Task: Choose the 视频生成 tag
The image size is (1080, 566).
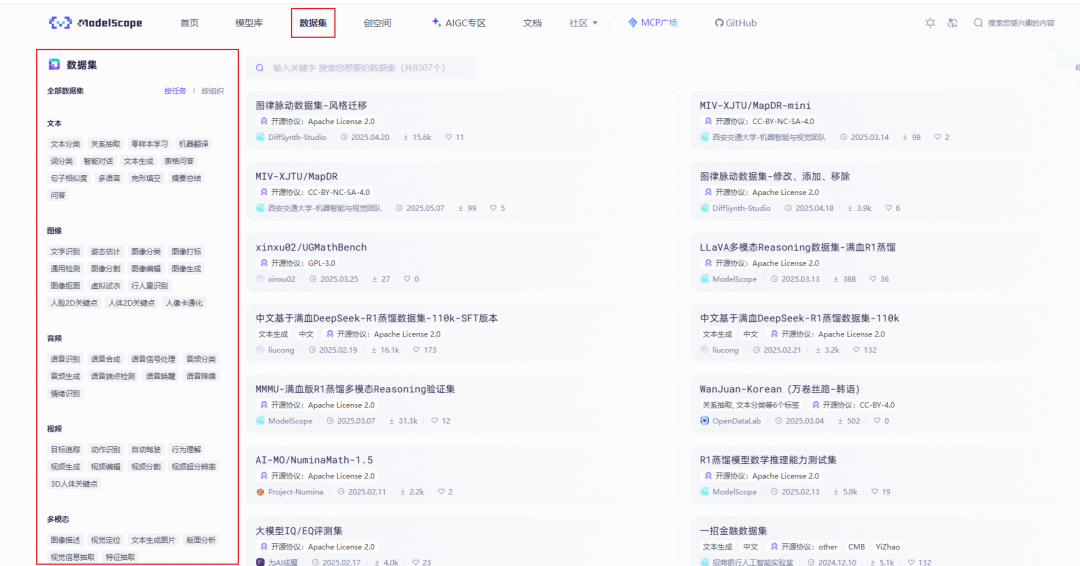Action: 65,467
